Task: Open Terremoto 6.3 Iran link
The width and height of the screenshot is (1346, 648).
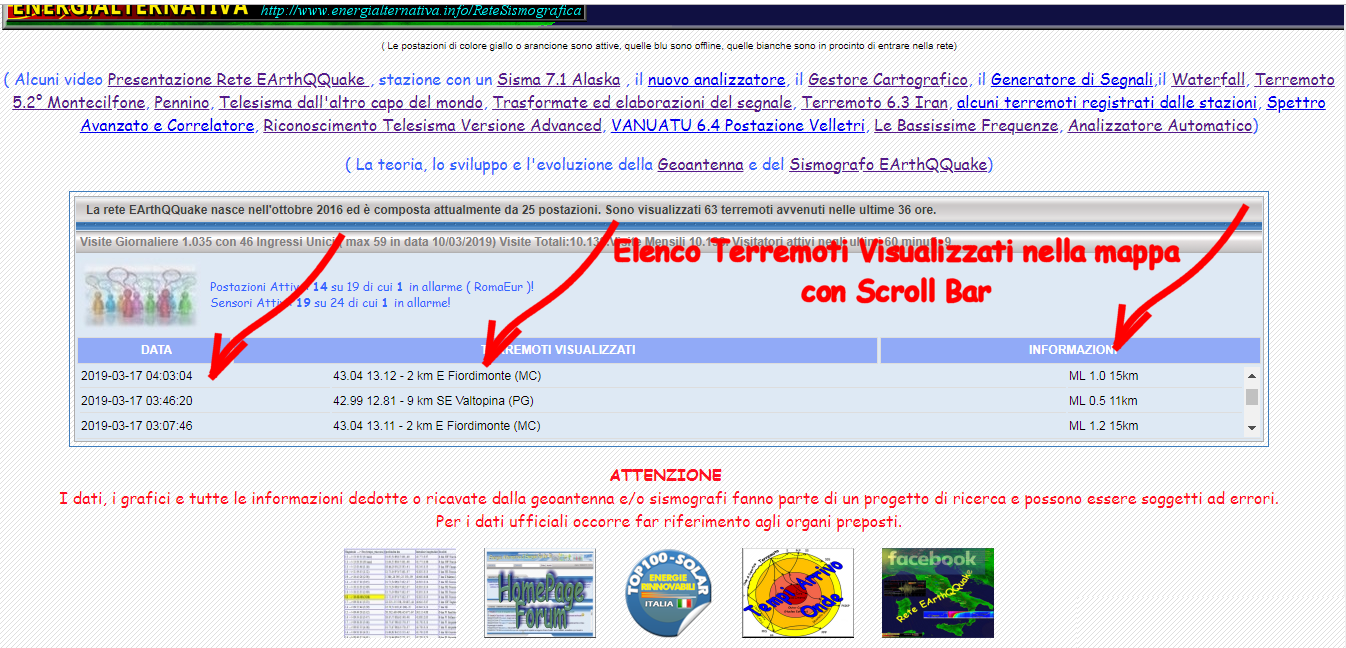Action: (875, 102)
